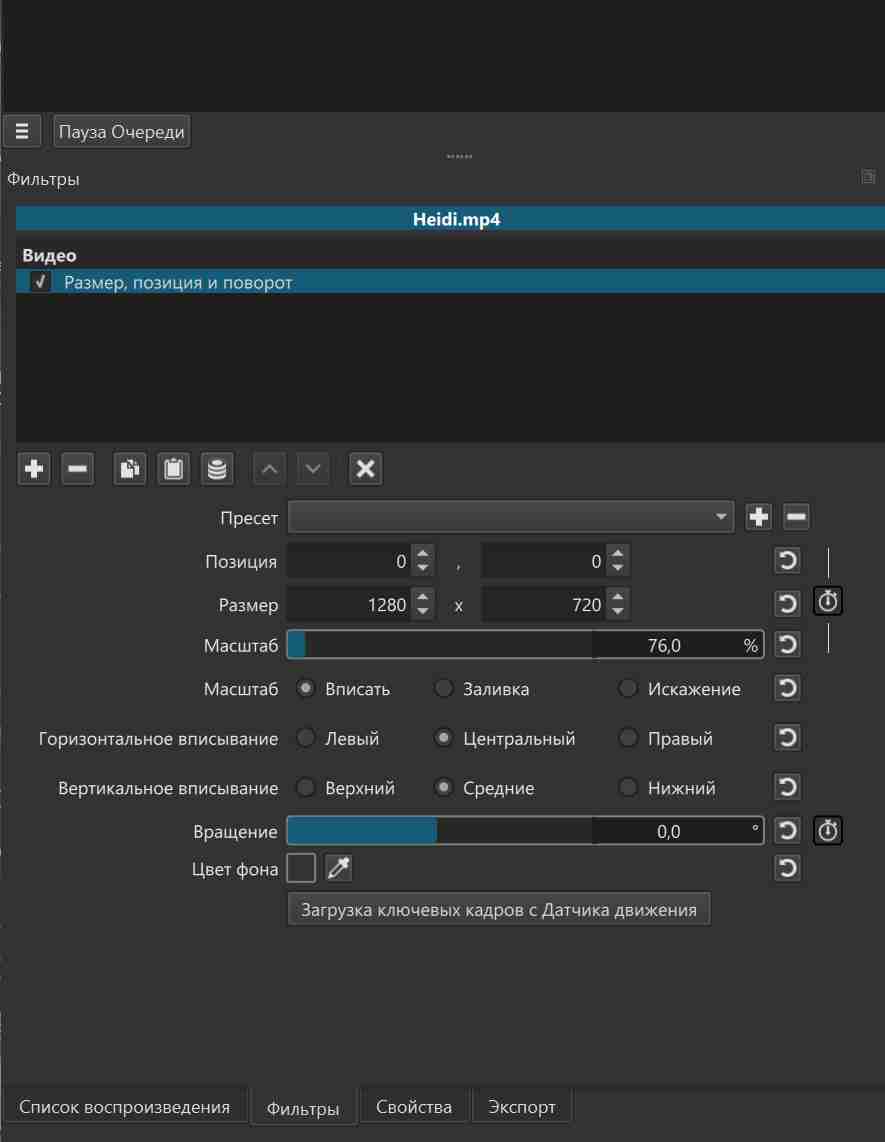Click Загрузка ключевых кадров с Датчика движения
The height and width of the screenshot is (1142, 885).
[x=498, y=910]
